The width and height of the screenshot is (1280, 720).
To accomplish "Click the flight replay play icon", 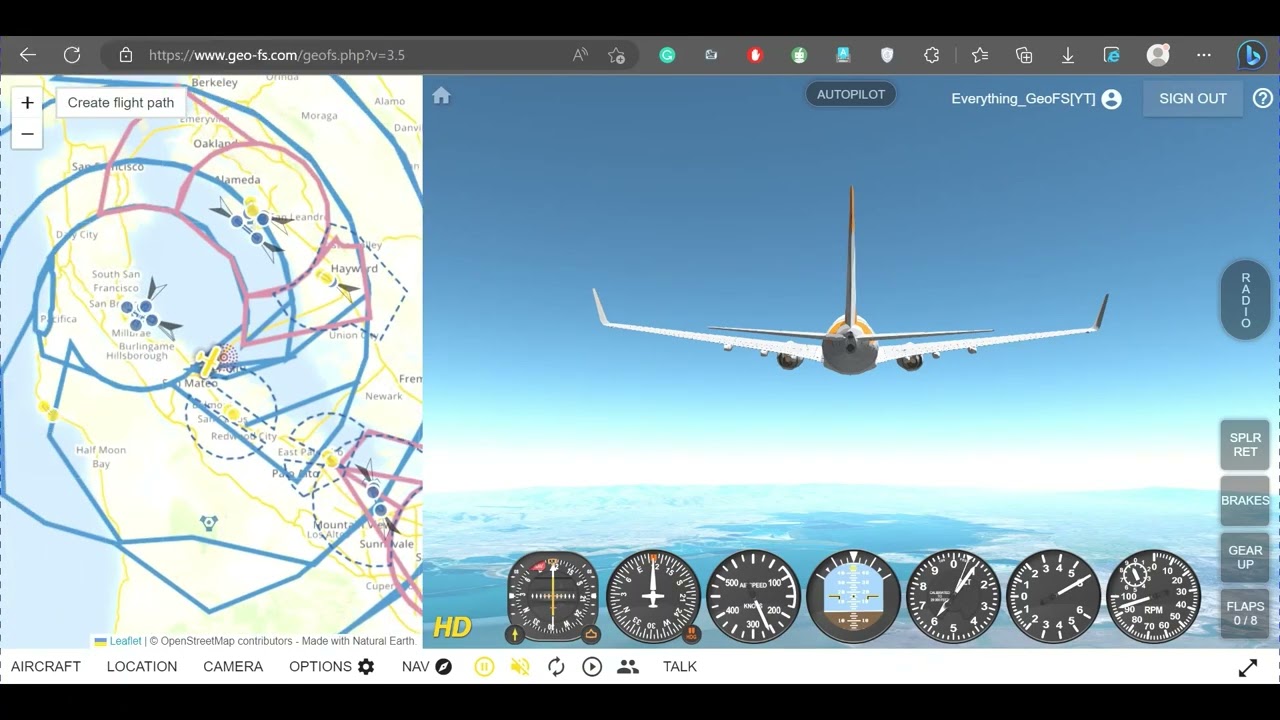I will (x=592, y=667).
